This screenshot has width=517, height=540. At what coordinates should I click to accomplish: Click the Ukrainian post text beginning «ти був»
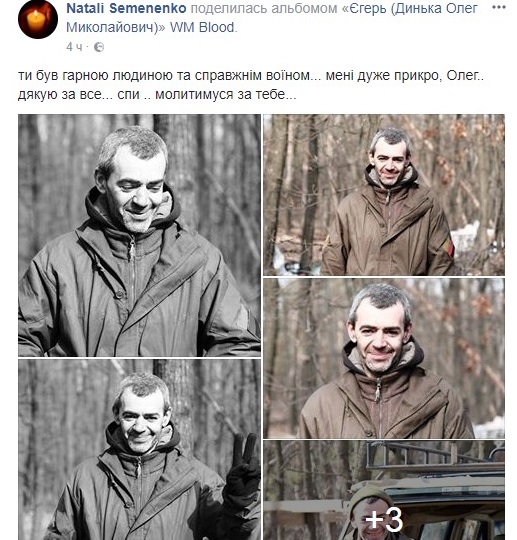pyautogui.click(x=251, y=85)
